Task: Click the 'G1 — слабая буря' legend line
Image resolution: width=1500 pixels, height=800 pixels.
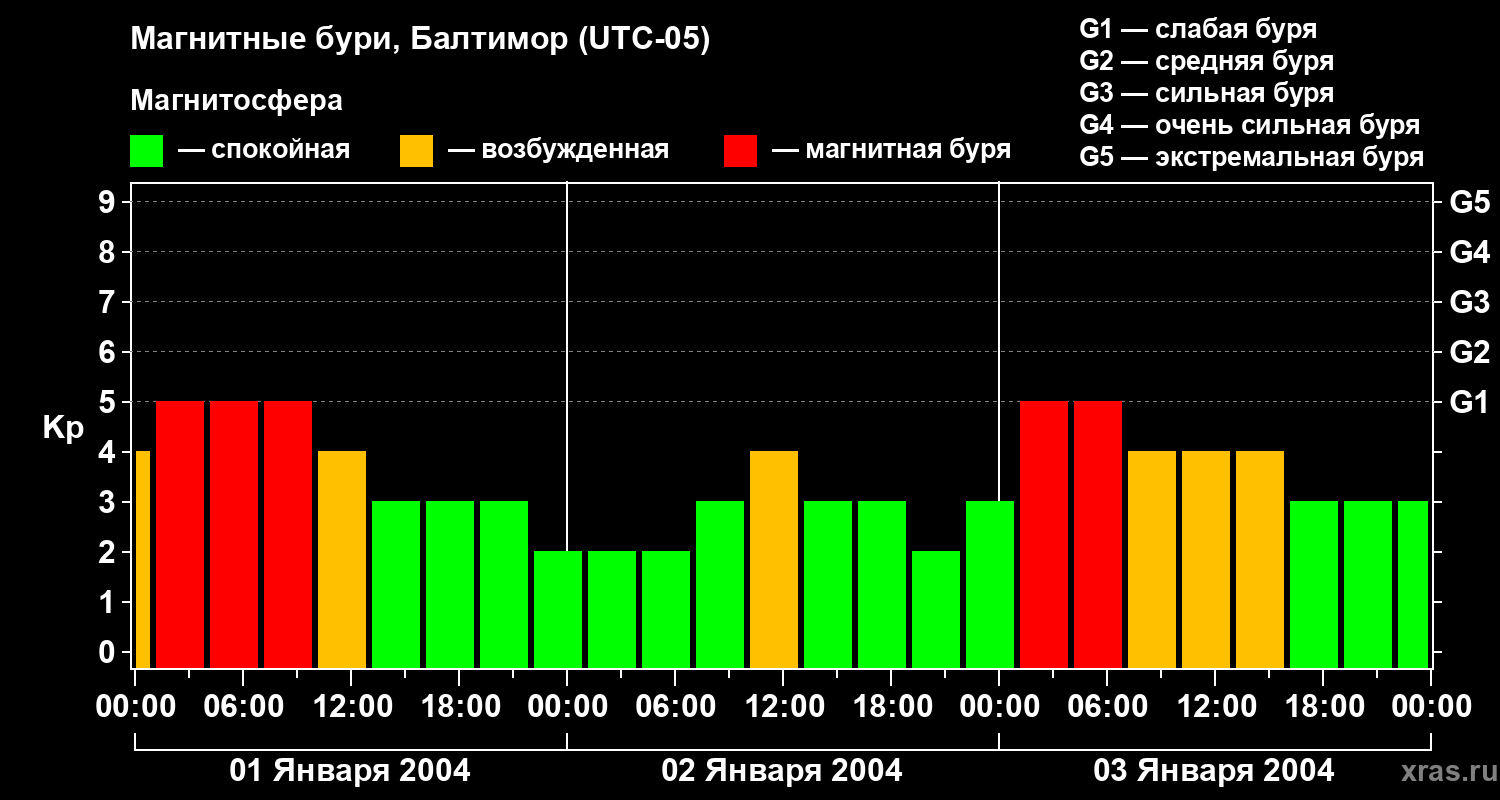Action: pyautogui.click(x=1198, y=29)
